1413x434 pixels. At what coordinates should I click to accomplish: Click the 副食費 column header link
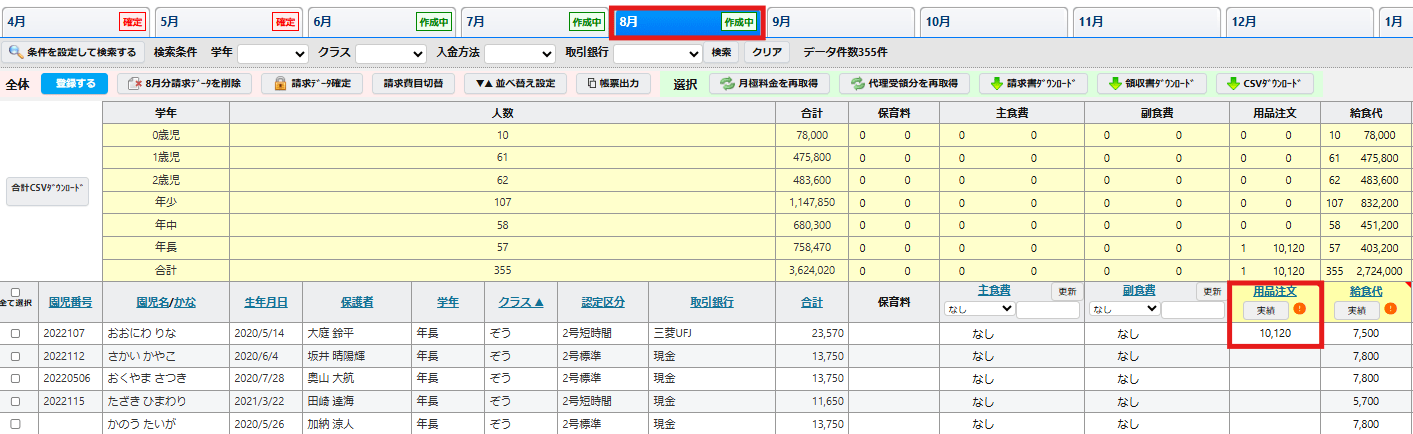click(x=1138, y=291)
